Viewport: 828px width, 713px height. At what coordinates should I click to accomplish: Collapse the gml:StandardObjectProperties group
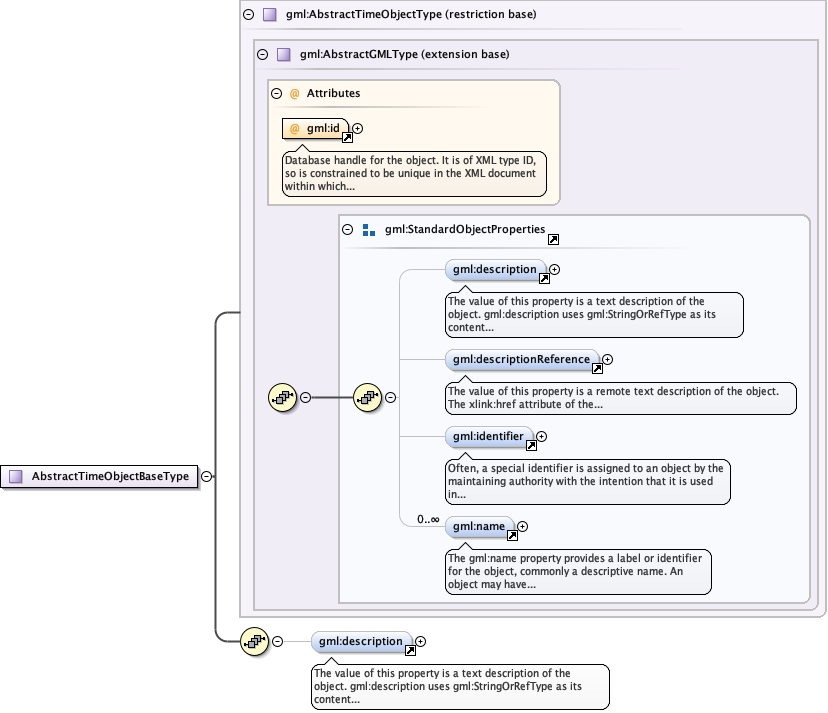(x=347, y=230)
